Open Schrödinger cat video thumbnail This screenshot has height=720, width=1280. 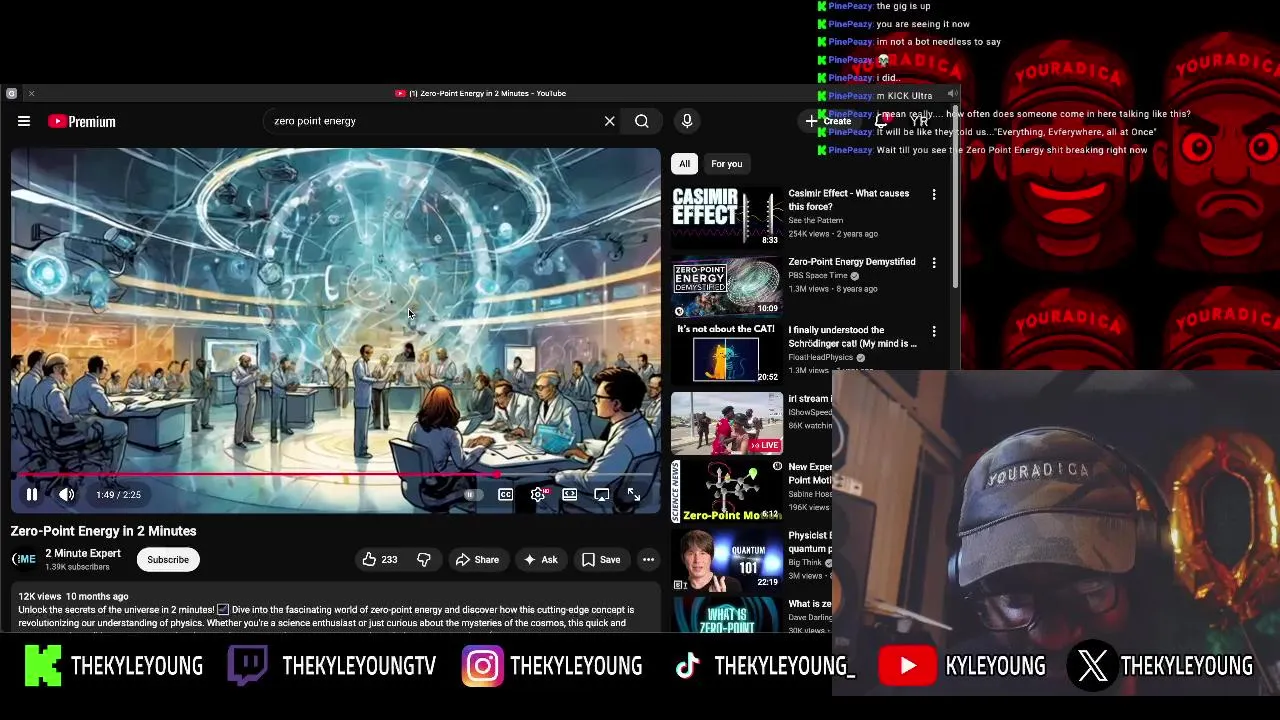click(727, 354)
